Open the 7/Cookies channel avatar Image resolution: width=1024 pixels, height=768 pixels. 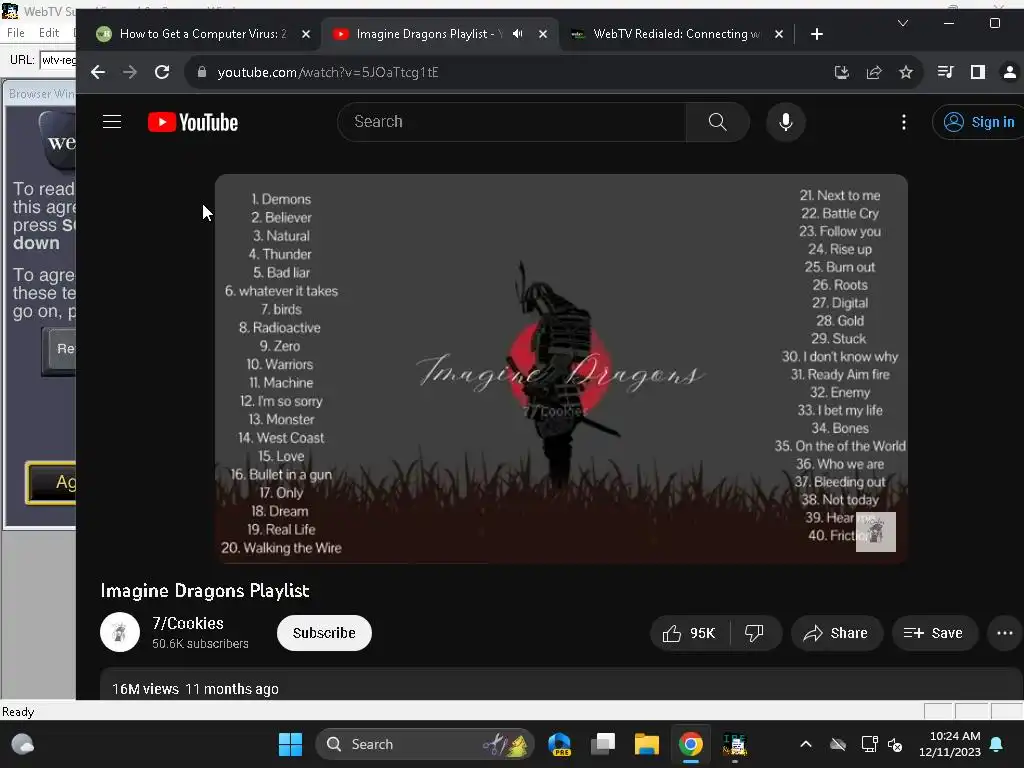tap(120, 632)
